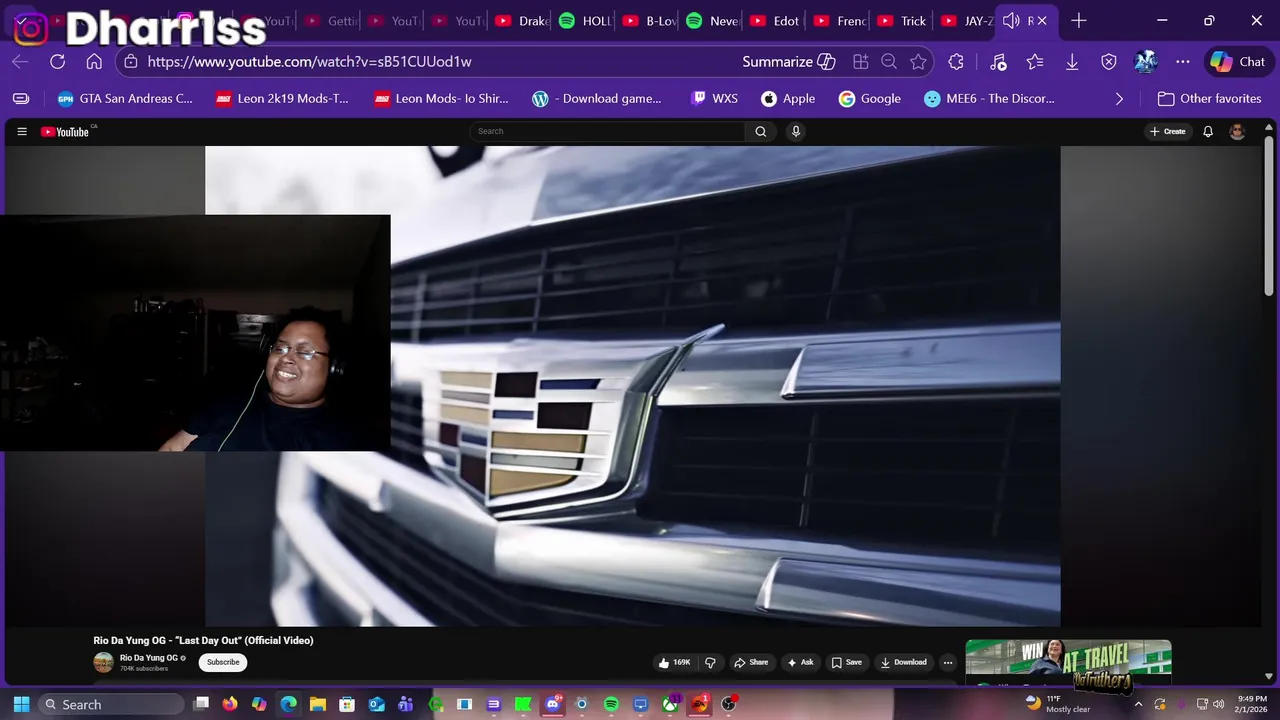Image resolution: width=1280 pixels, height=720 pixels.
Task: Mute the active tab speaker icon
Action: pos(1011,21)
